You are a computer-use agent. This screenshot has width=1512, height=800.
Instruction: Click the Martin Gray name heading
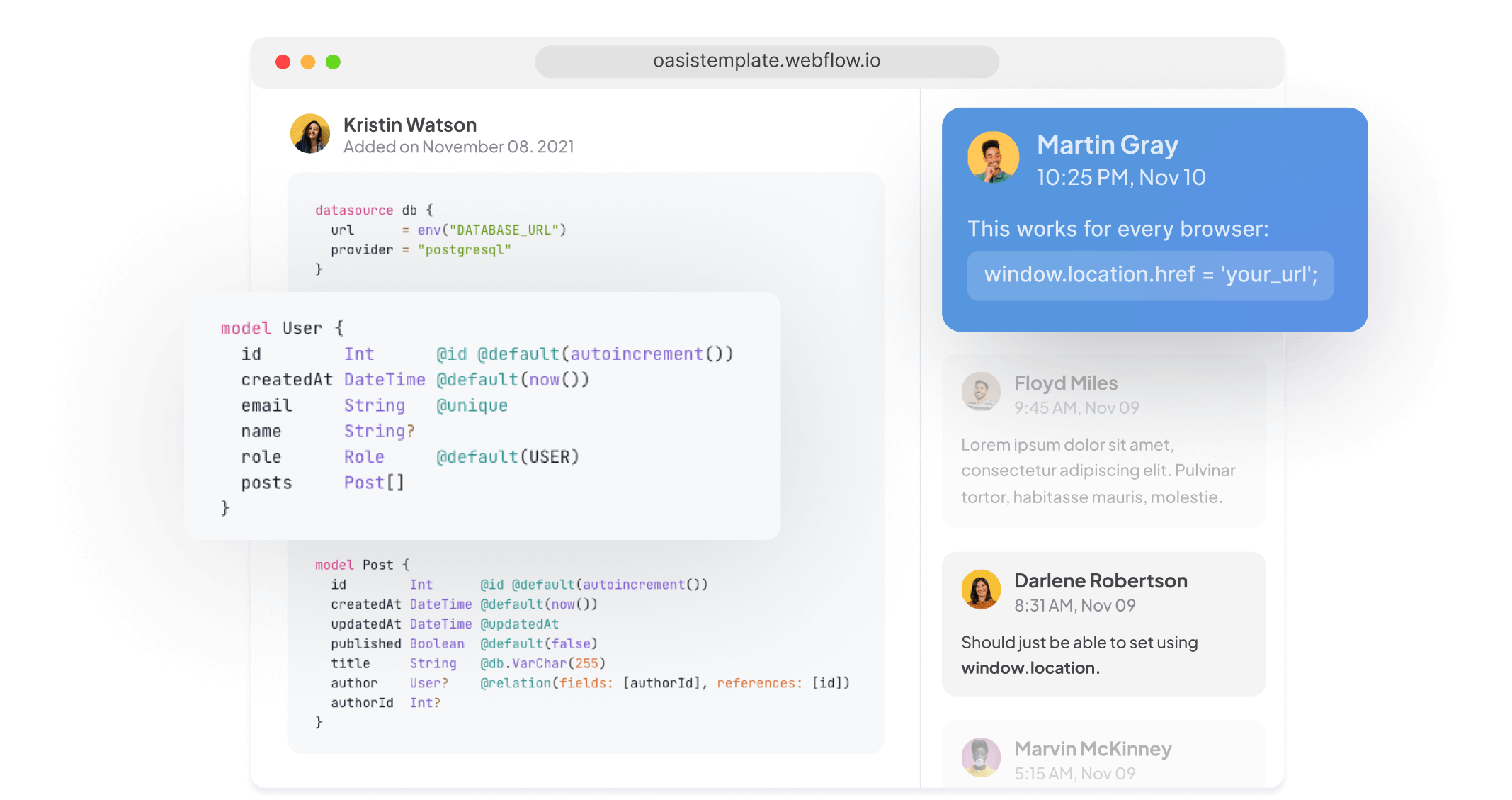tap(1107, 145)
